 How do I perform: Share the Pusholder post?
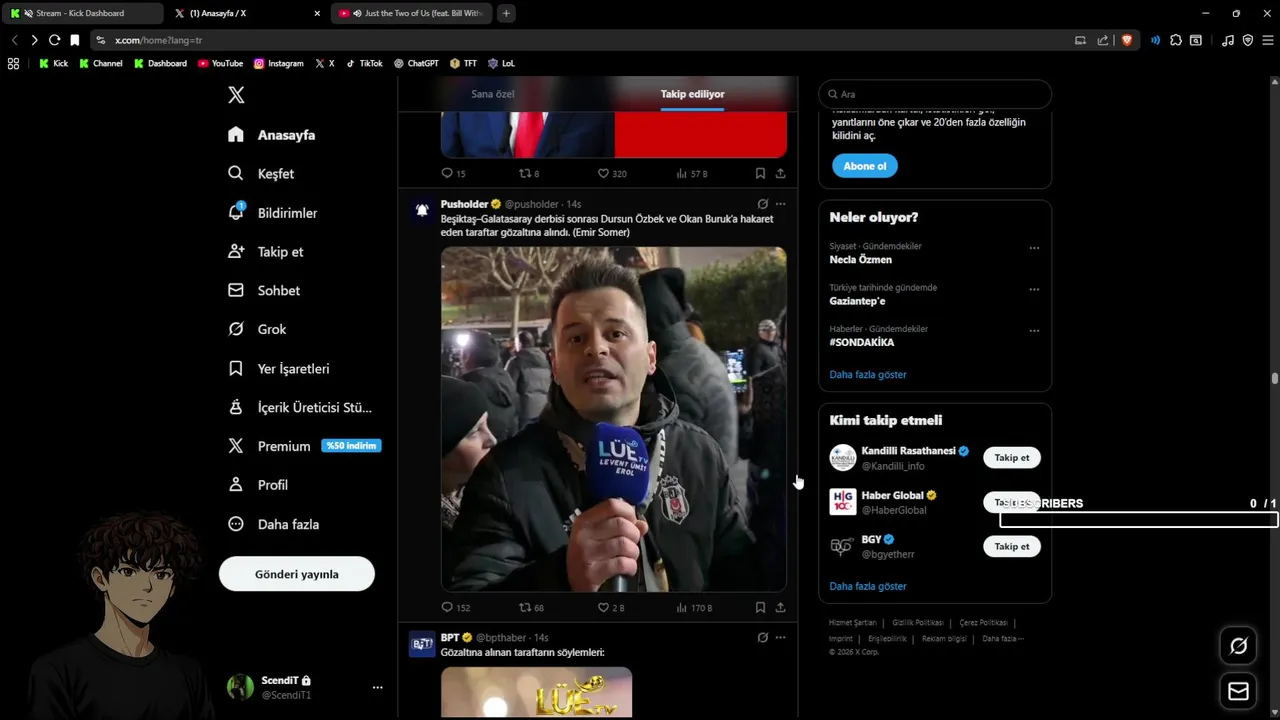pyautogui.click(x=780, y=607)
